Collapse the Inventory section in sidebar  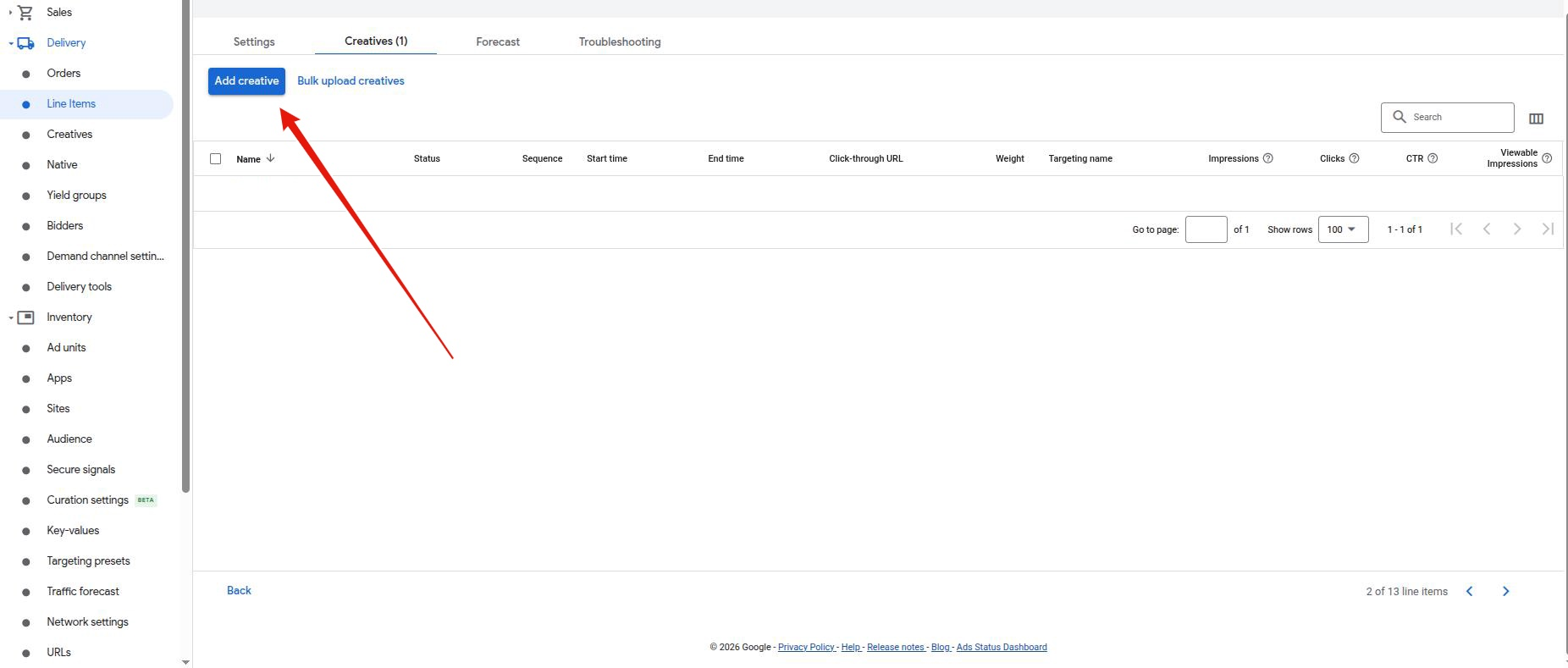(11, 317)
